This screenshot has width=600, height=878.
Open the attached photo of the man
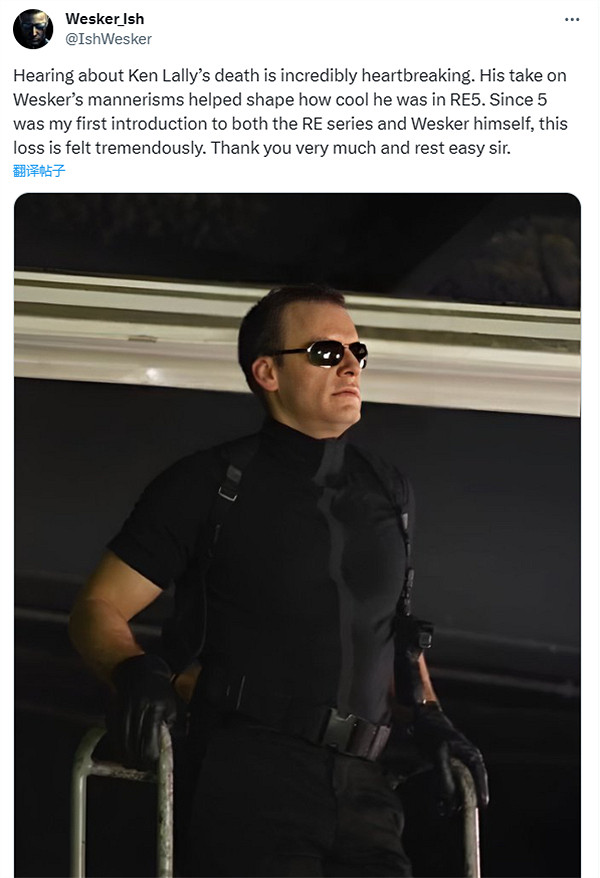297,535
